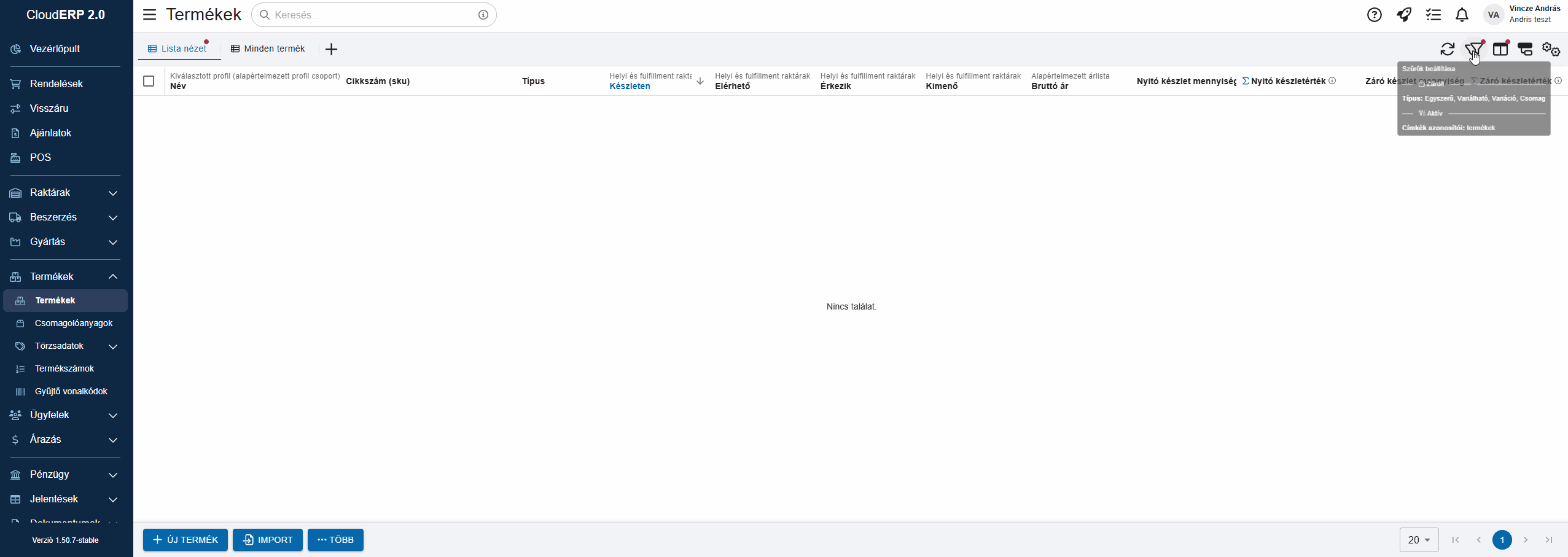Sort by Érkezik column header
This screenshot has height=557, width=1568.
pos(836,86)
